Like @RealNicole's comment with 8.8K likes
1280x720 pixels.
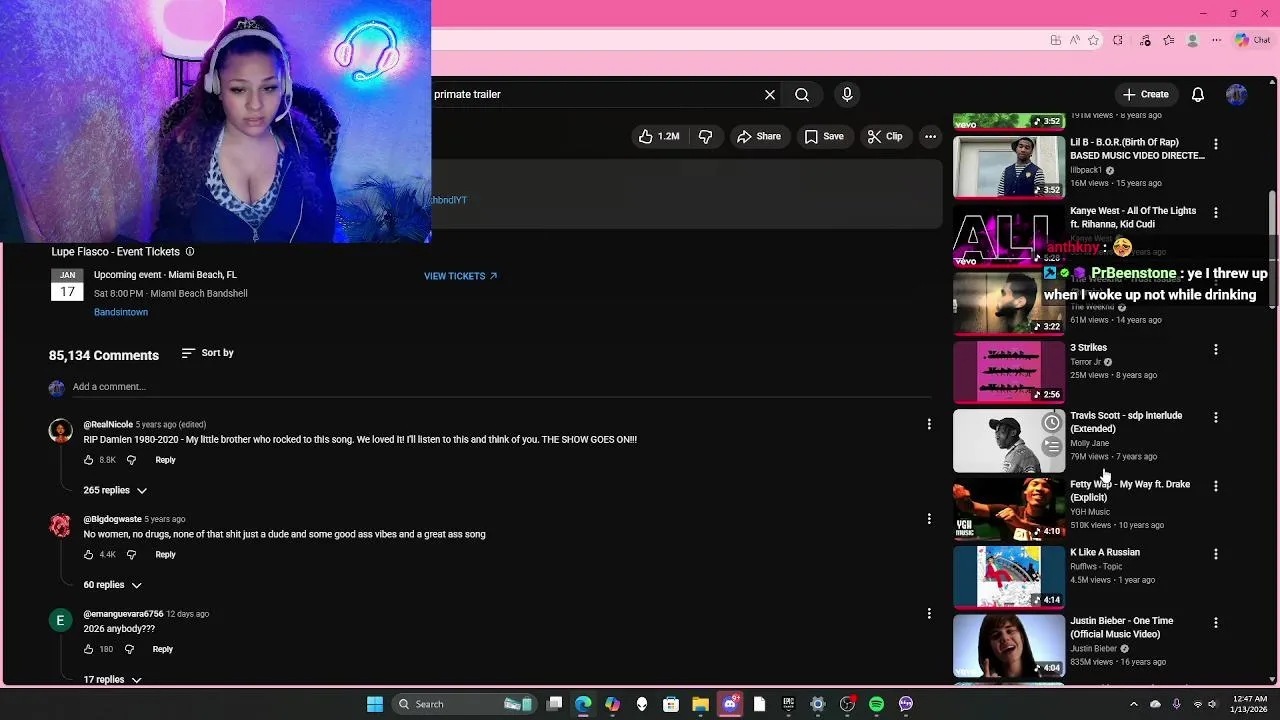[x=88, y=460]
